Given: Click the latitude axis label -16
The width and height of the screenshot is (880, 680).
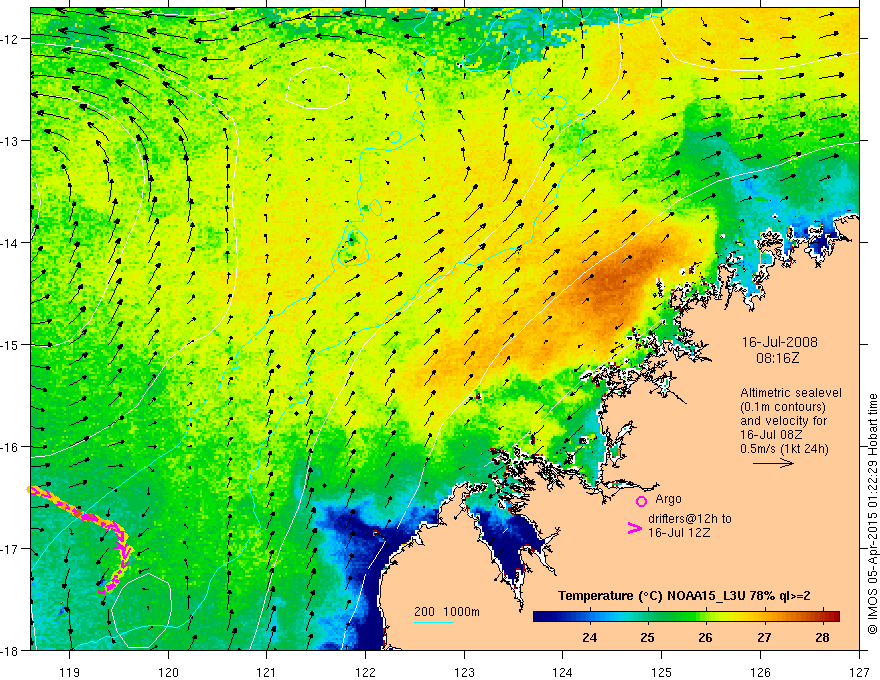Looking at the screenshot, I should (11, 447).
